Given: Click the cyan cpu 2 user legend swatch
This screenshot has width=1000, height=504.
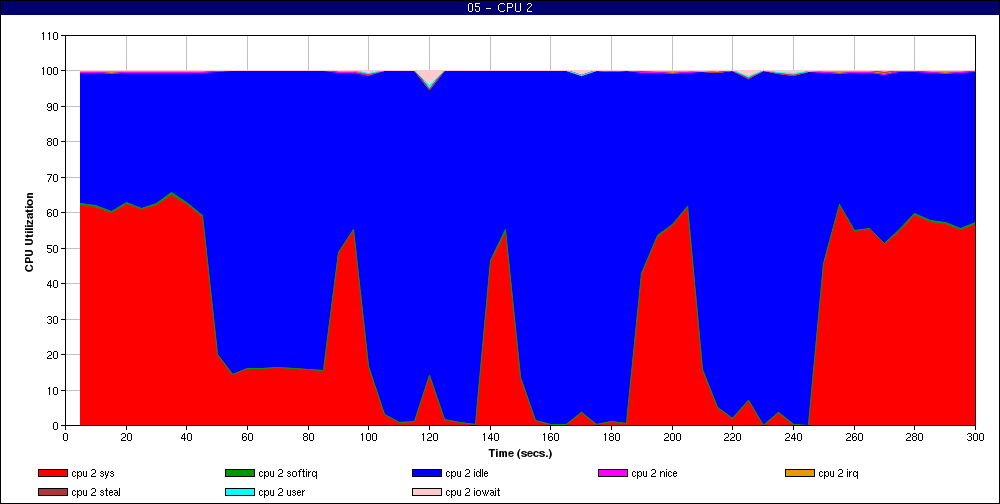Looking at the screenshot, I should [x=239, y=493].
